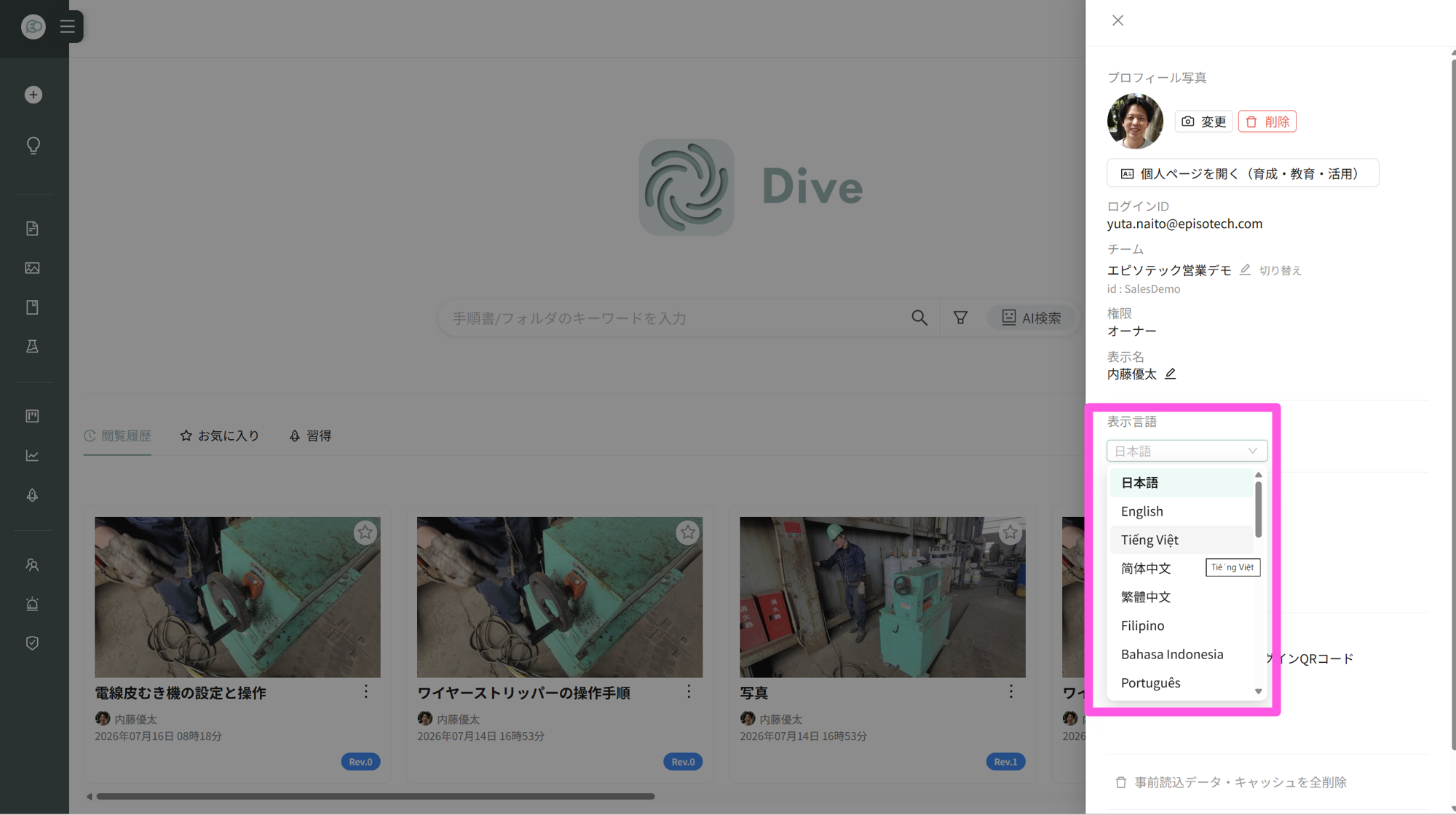This screenshot has height=815, width=1456.
Task: Choose 繁體中文 in language list
Action: coord(1182,597)
